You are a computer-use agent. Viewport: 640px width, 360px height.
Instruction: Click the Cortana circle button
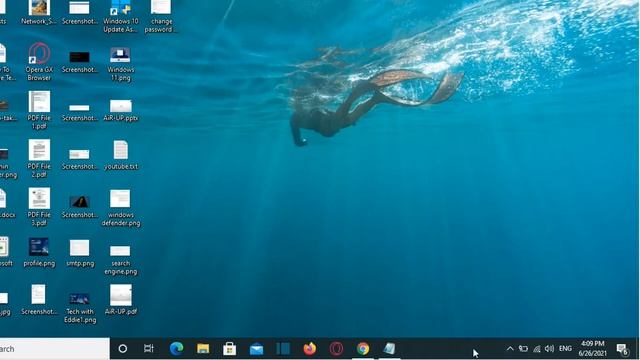(x=122, y=349)
